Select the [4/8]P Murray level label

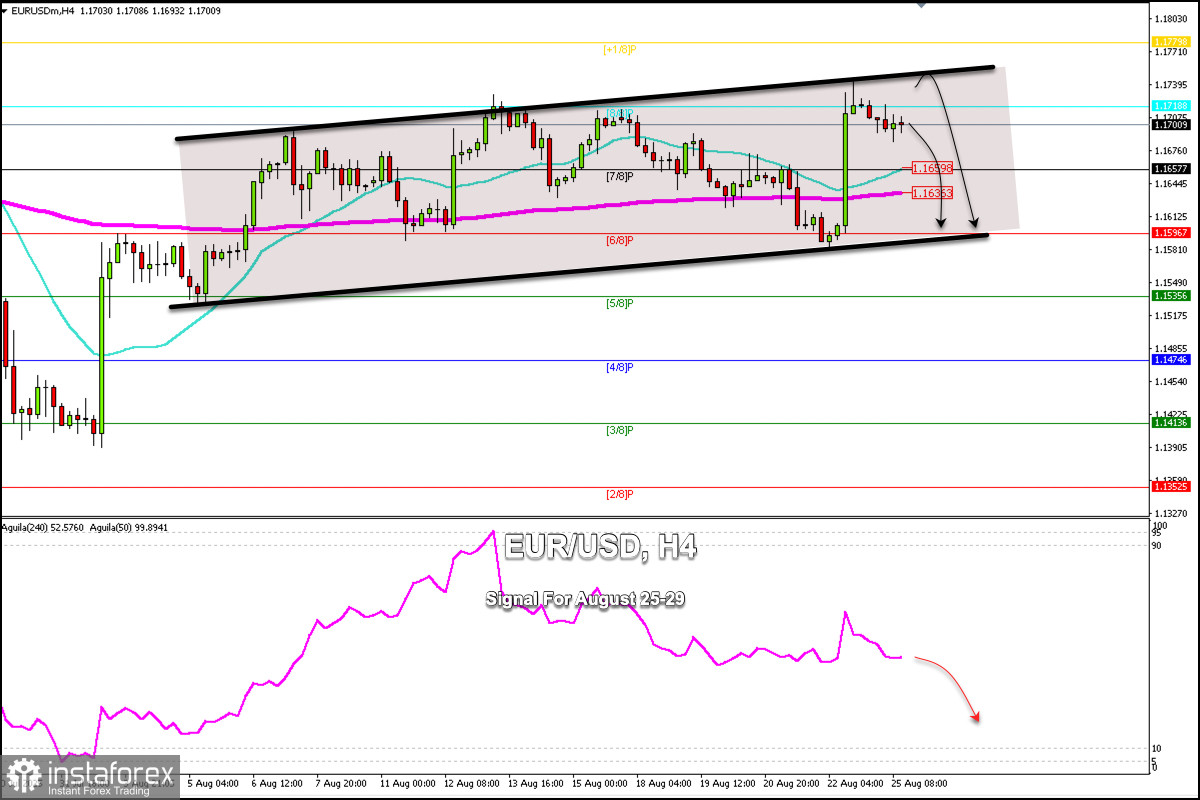click(620, 367)
